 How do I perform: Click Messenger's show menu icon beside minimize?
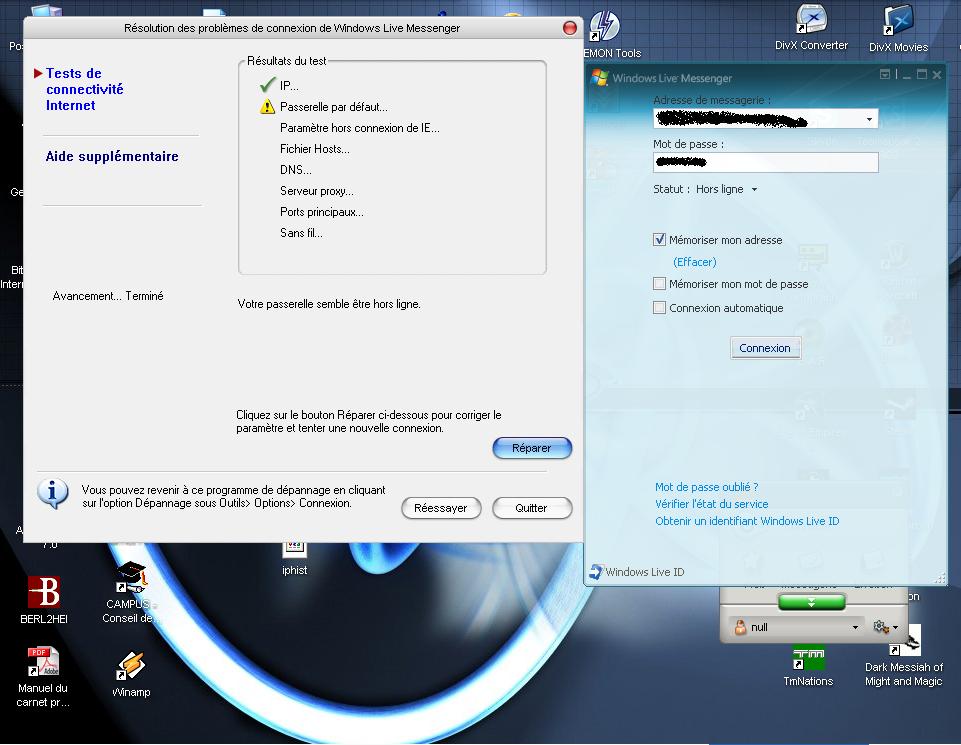click(884, 74)
